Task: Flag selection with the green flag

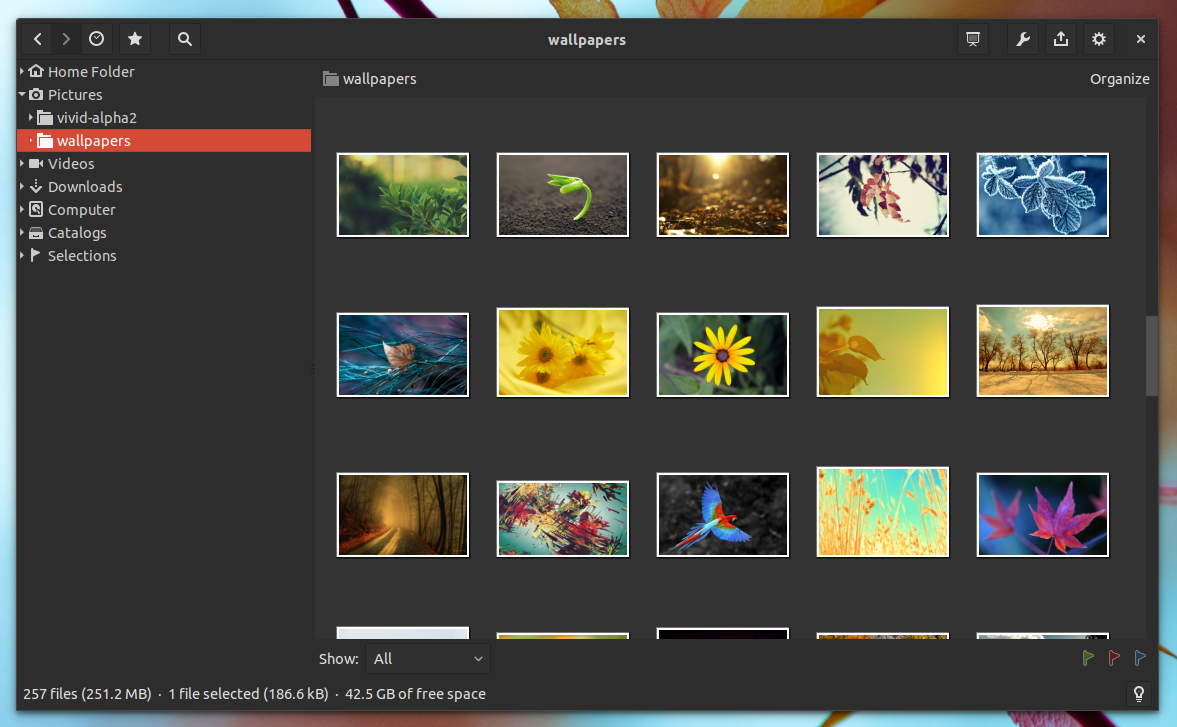Action: click(x=1088, y=658)
